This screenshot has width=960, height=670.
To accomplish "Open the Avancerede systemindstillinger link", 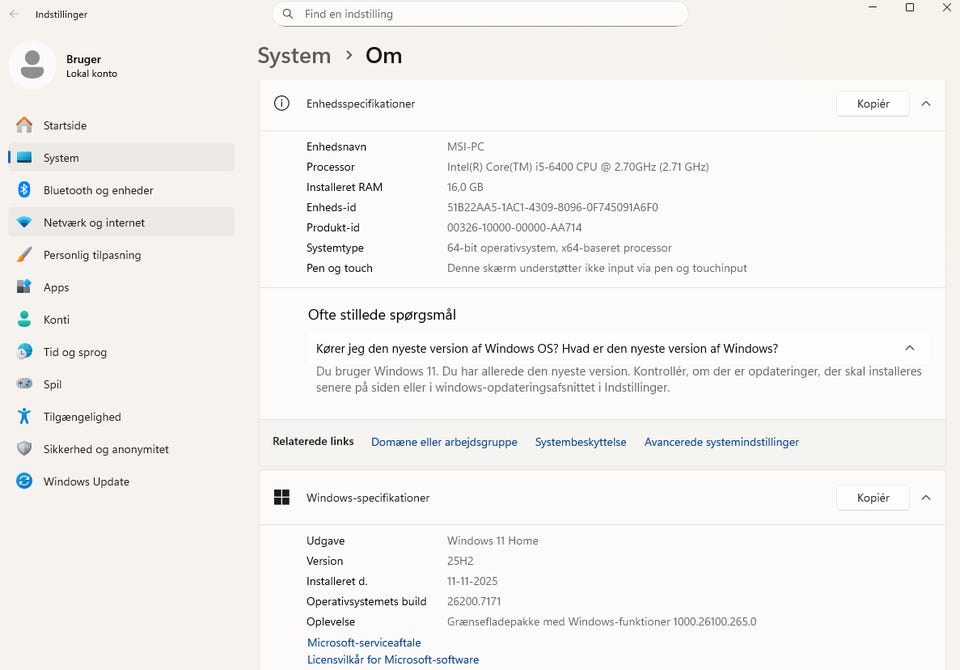I will [721, 442].
